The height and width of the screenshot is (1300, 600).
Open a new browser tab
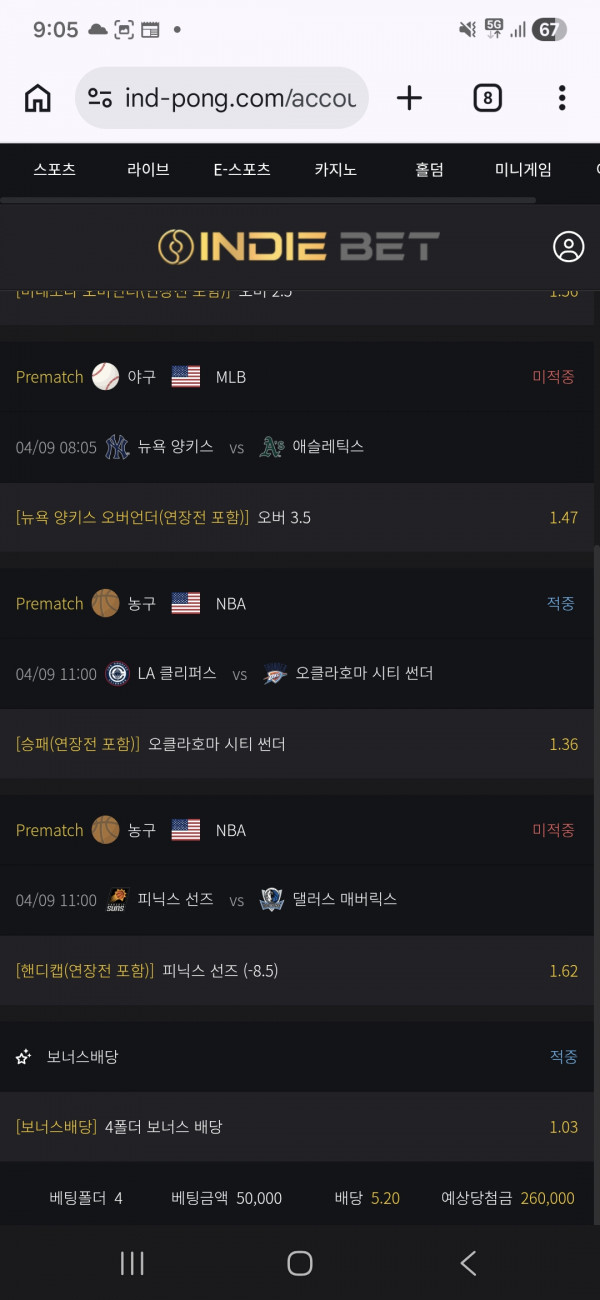(409, 98)
